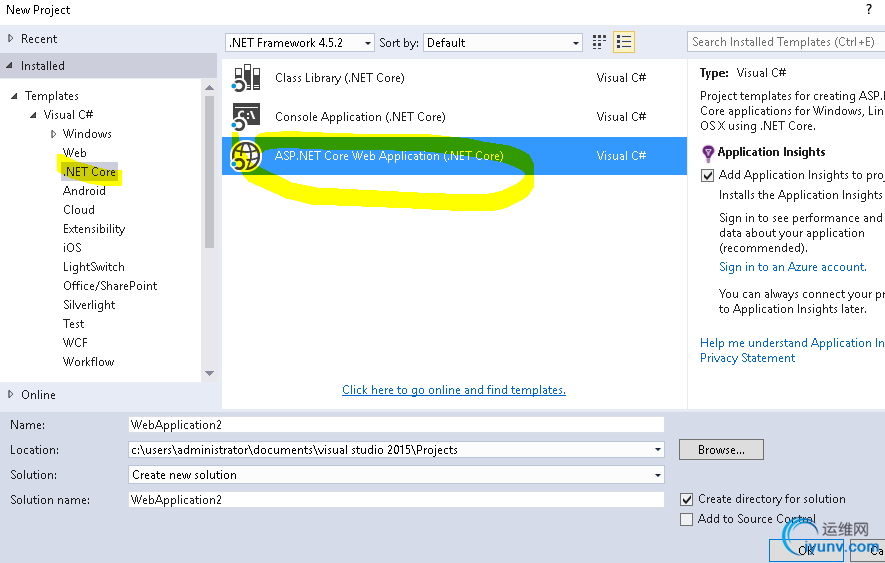Select the ASP.NET Core Web Application globe icon

click(x=246, y=156)
